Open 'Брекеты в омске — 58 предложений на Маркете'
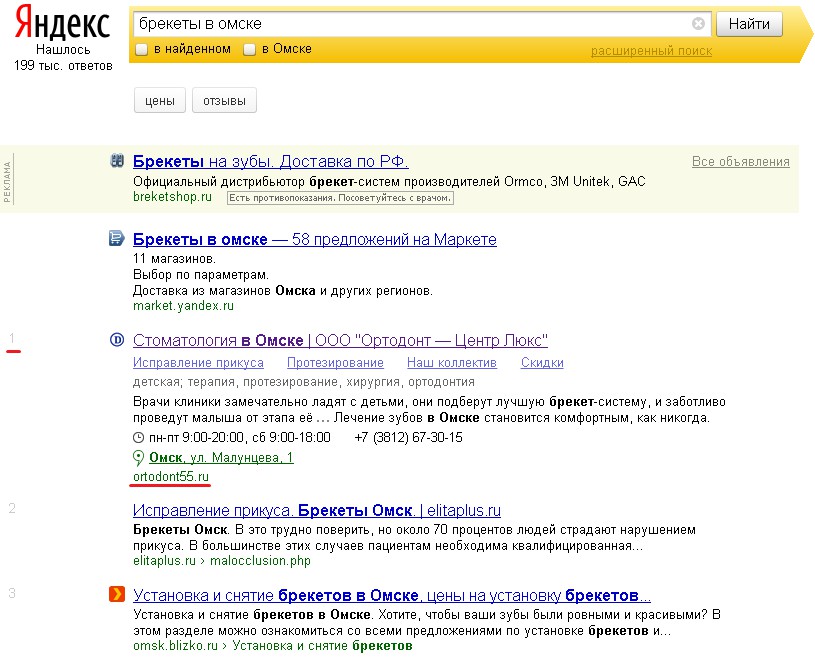 [x=315, y=239]
